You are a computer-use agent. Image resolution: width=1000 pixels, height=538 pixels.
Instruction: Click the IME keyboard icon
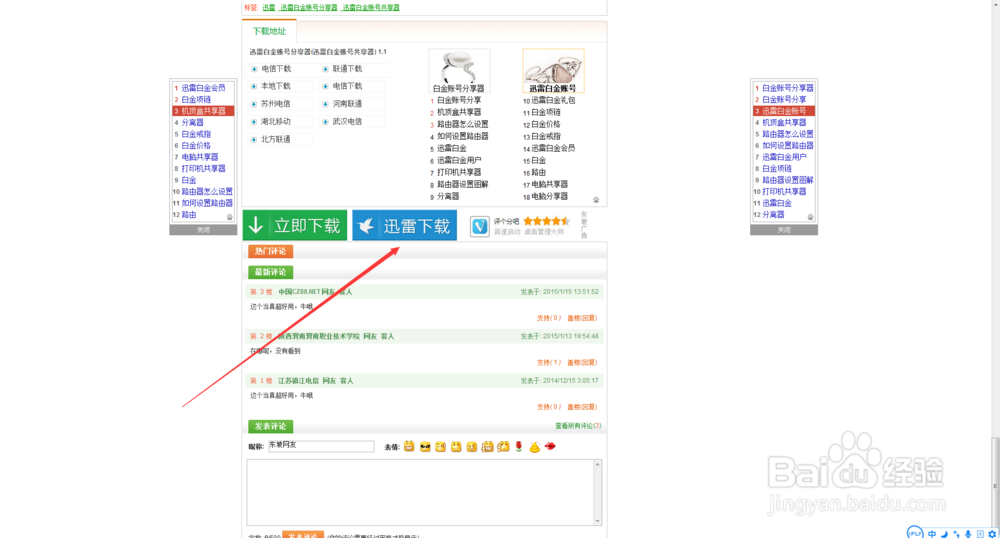pyautogui.click(x=980, y=534)
